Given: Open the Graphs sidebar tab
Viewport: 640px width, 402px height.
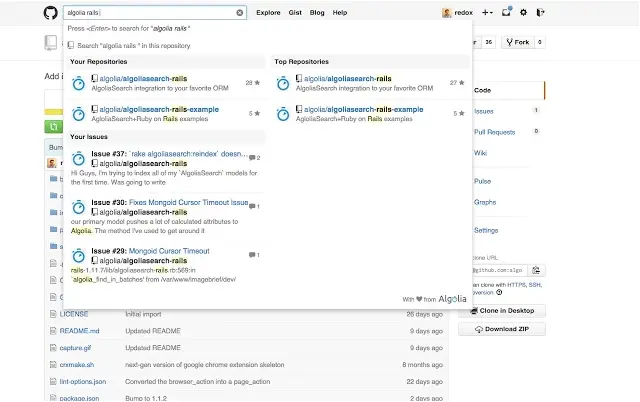Looking at the screenshot, I should tap(485, 202).
